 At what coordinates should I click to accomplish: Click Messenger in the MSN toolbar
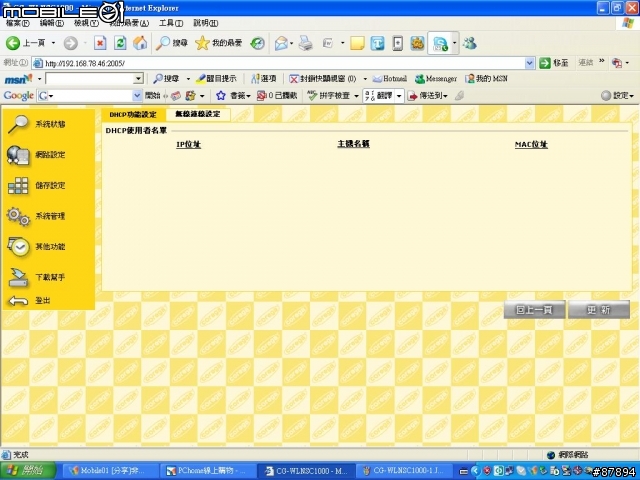436,78
